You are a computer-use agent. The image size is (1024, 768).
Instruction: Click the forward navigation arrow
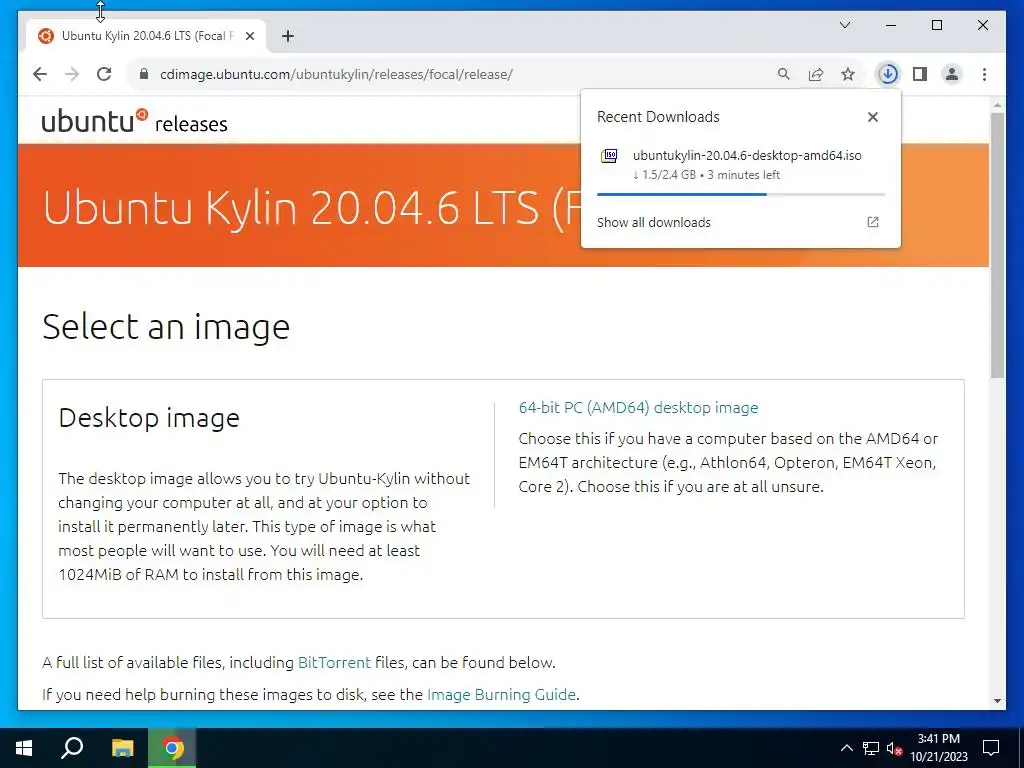72,74
